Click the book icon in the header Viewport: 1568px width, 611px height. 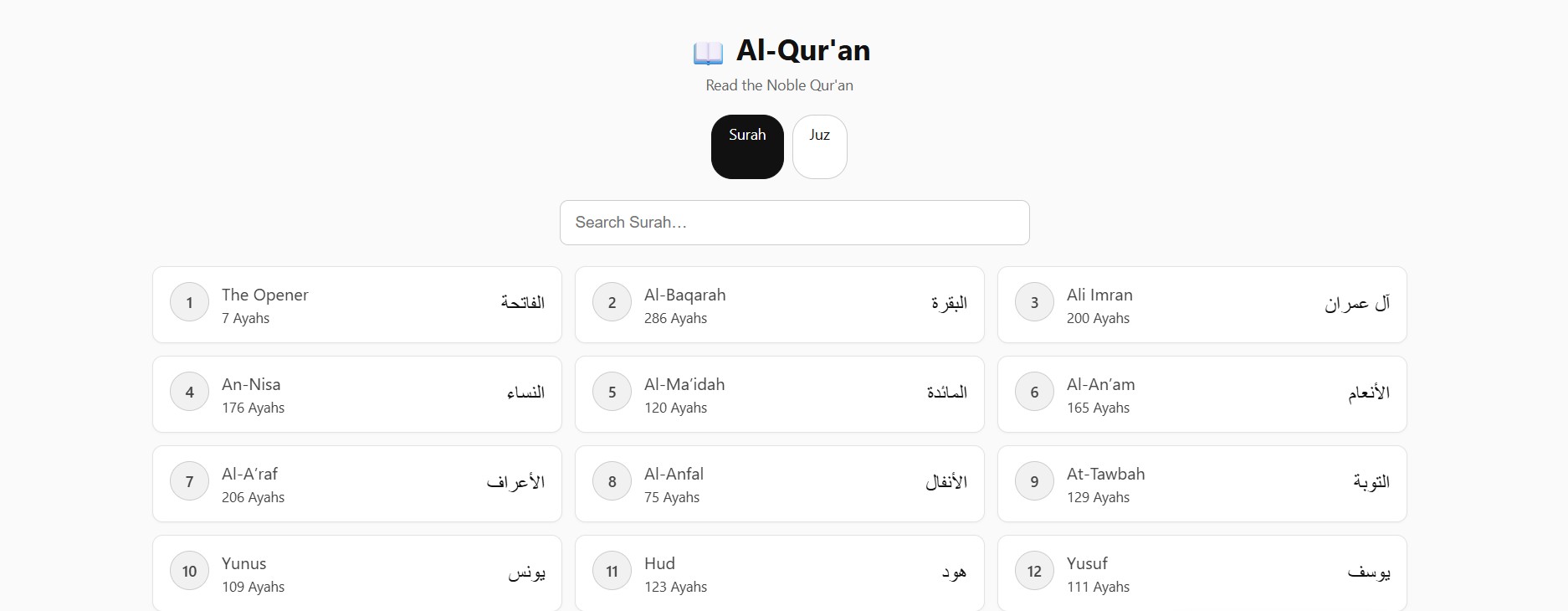tap(710, 50)
